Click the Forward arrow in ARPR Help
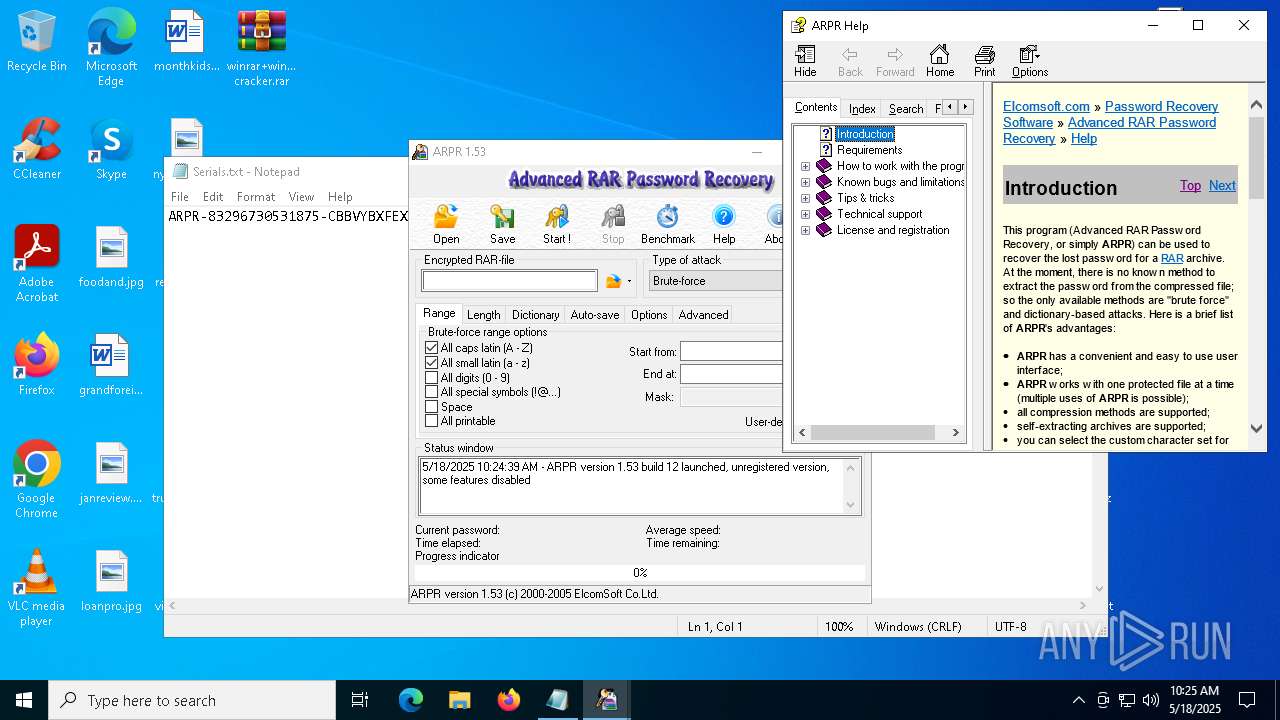The height and width of the screenshot is (720, 1280). (895, 61)
